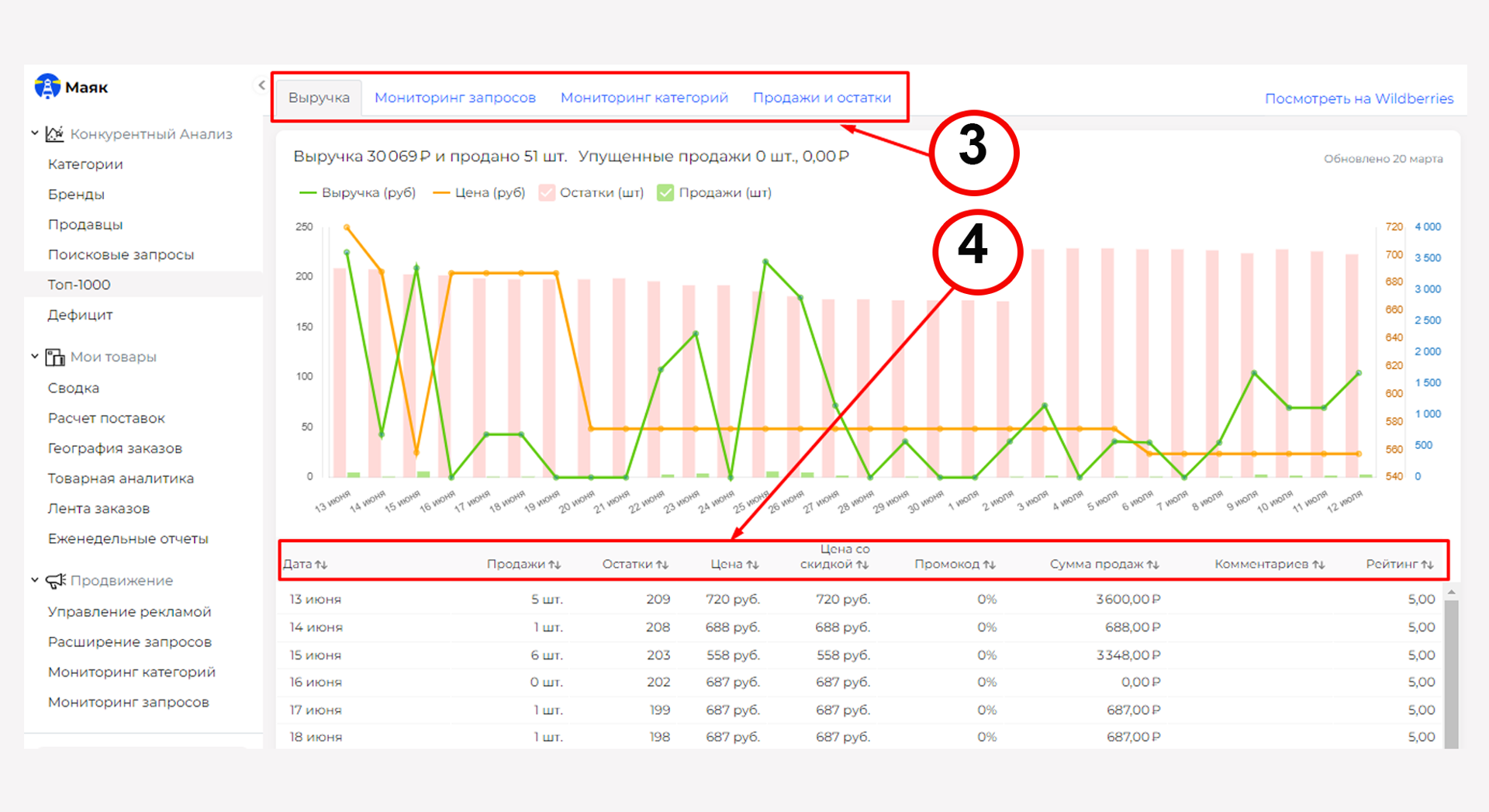
Task: Sort by Сумма продаж column arrows
Action: coord(1152,565)
